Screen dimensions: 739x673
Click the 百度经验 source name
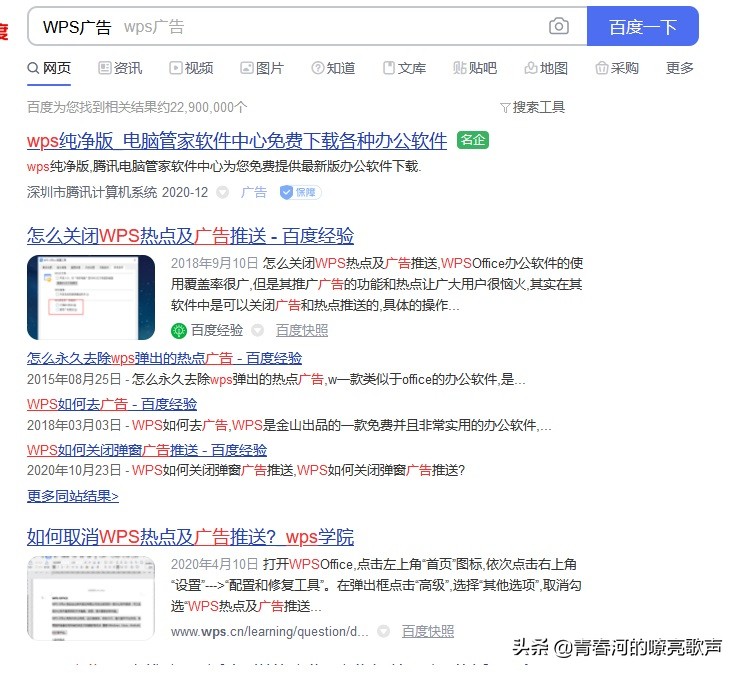point(217,330)
